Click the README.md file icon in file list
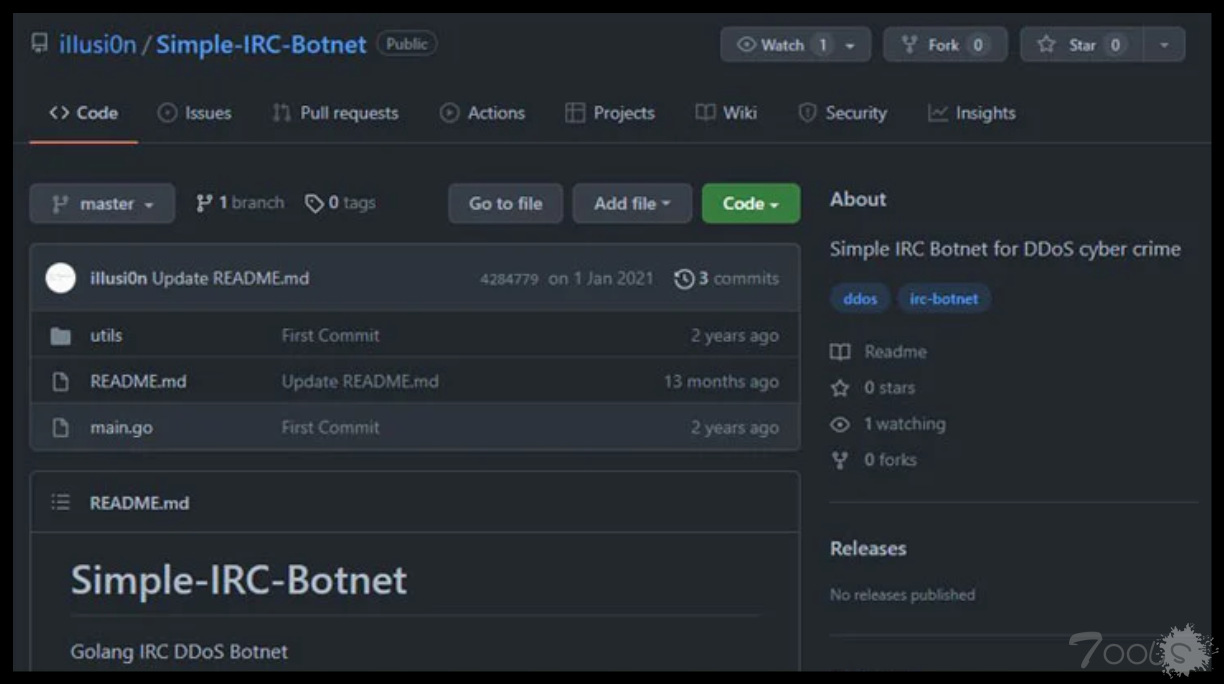This screenshot has width=1224, height=684. 61,382
